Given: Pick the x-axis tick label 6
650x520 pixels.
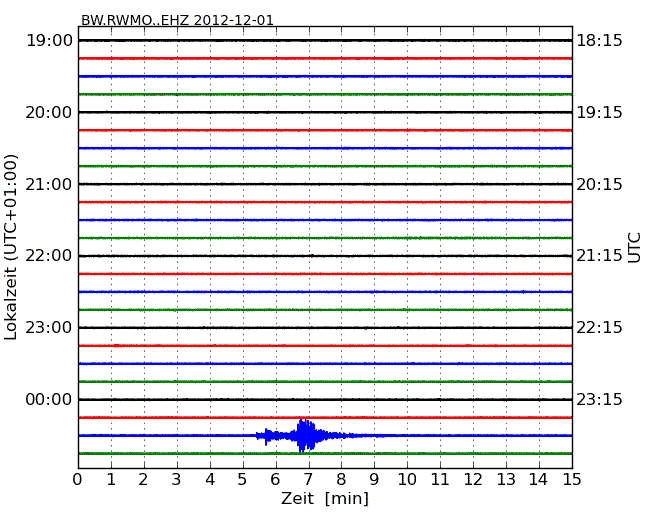Looking at the screenshot, I should [x=275, y=479].
